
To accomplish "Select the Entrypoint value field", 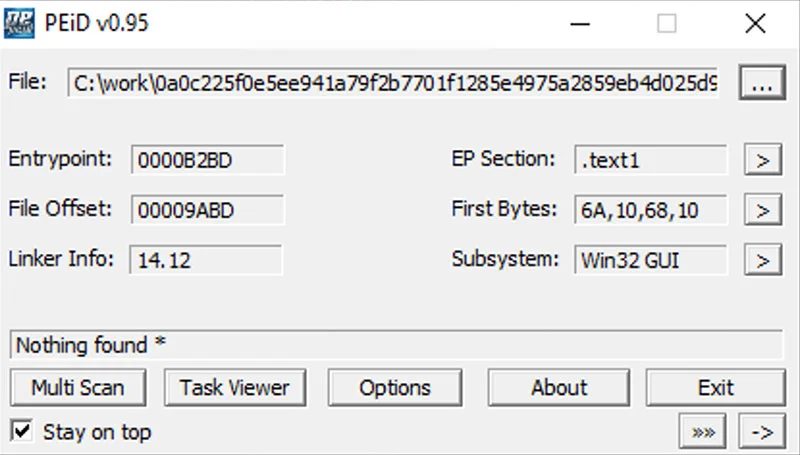I will click(x=207, y=160).
